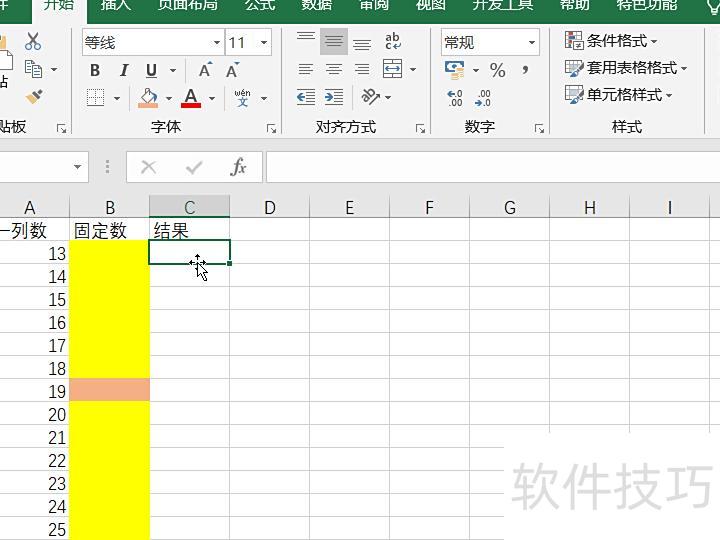Image resolution: width=720 pixels, height=540 pixels.
Task: Select column D header
Action: (x=270, y=208)
